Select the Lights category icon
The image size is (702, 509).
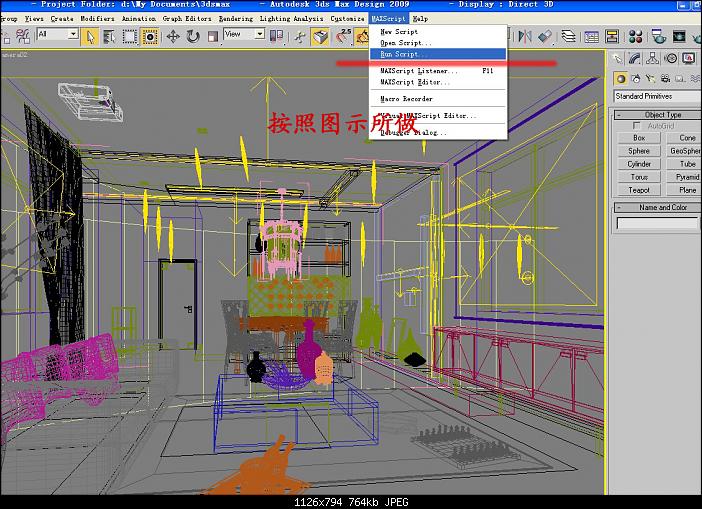[x=650, y=79]
